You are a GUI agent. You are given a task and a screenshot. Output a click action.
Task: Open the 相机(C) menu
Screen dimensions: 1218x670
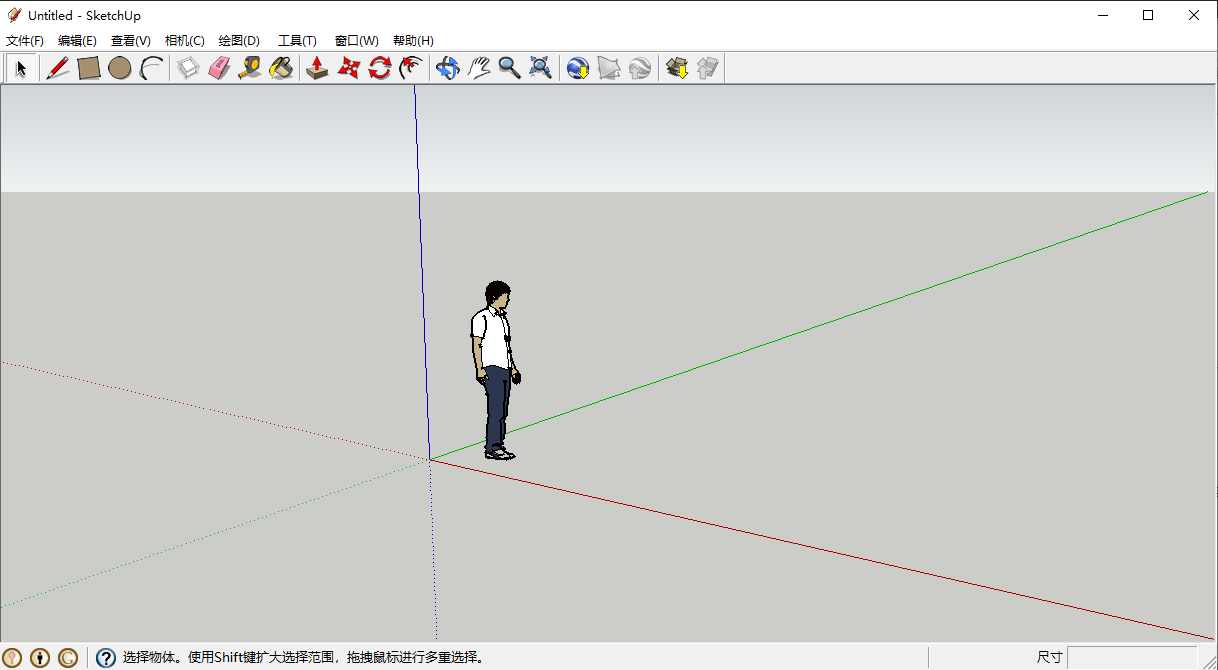(x=184, y=41)
